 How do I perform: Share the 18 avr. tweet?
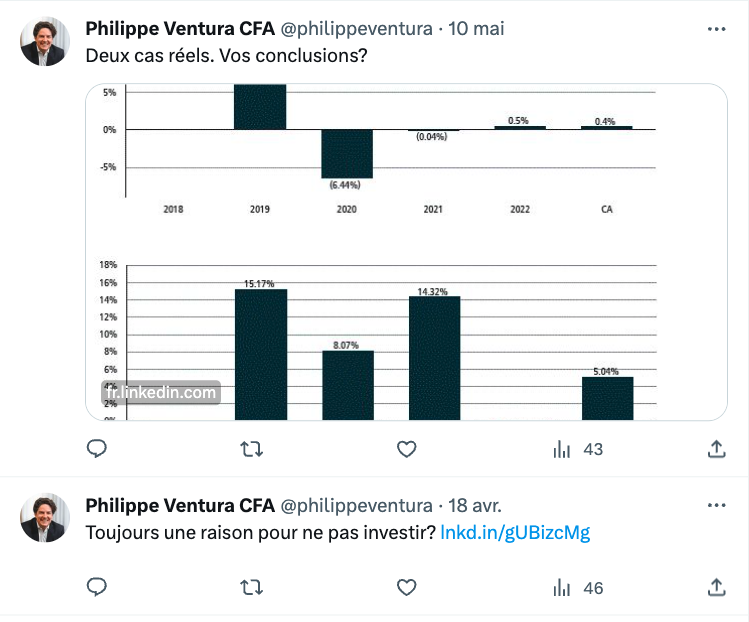[717, 588]
